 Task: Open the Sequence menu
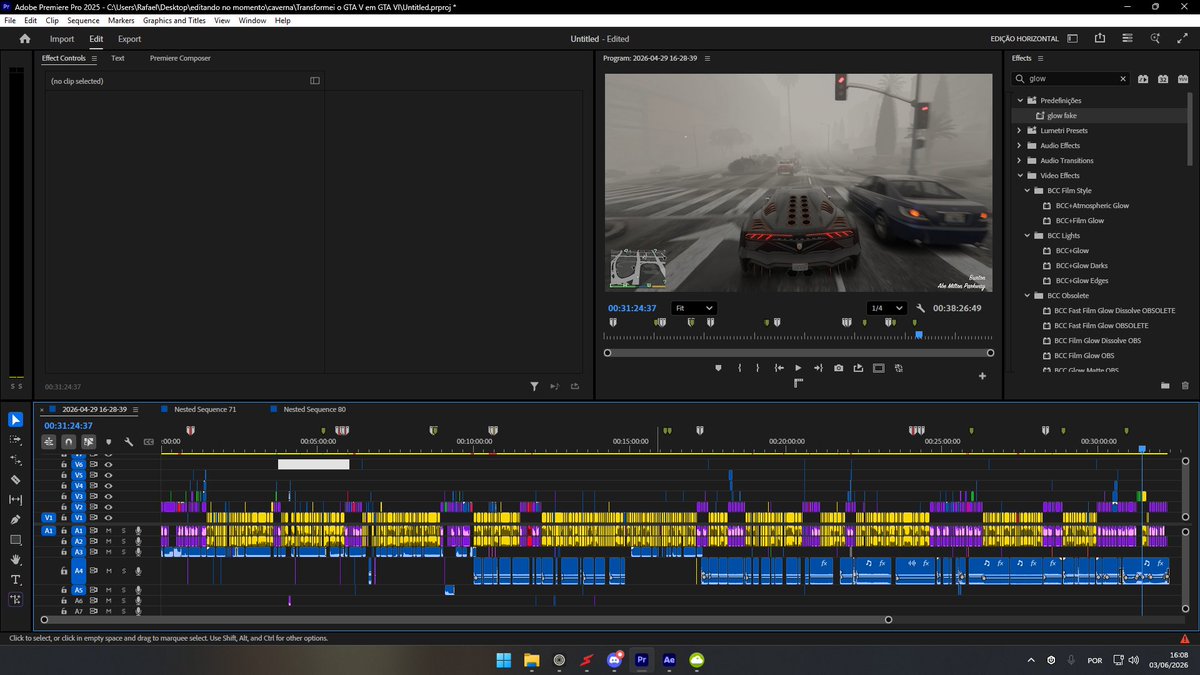pos(83,20)
